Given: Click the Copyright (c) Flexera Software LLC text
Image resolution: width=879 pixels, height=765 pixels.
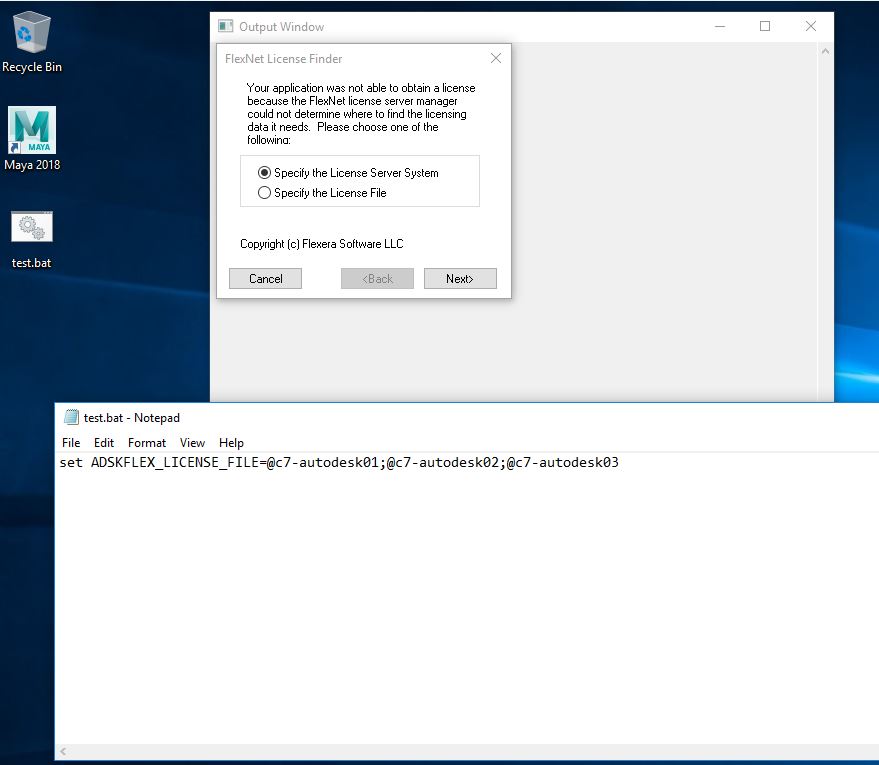Looking at the screenshot, I should 322,244.
